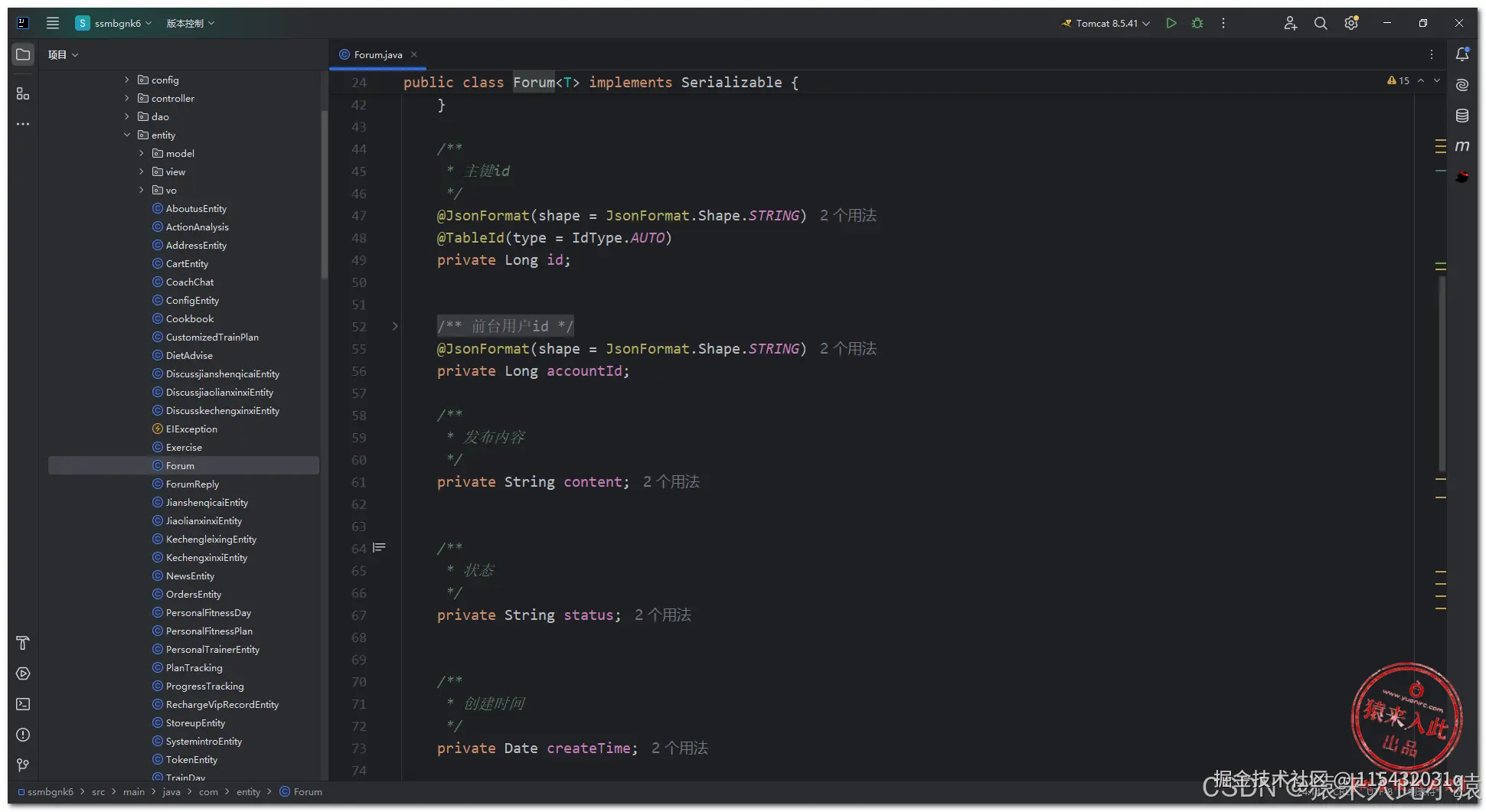1486x812 pixels.
Task: Place cursor on private Long id line
Action: [504, 259]
